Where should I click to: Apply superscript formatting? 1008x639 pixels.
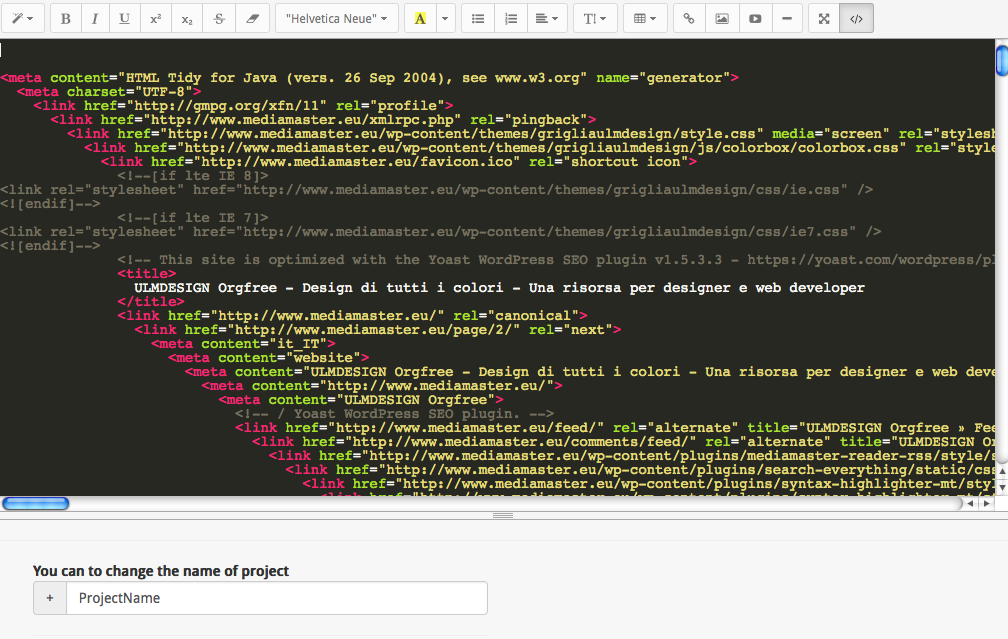[156, 18]
